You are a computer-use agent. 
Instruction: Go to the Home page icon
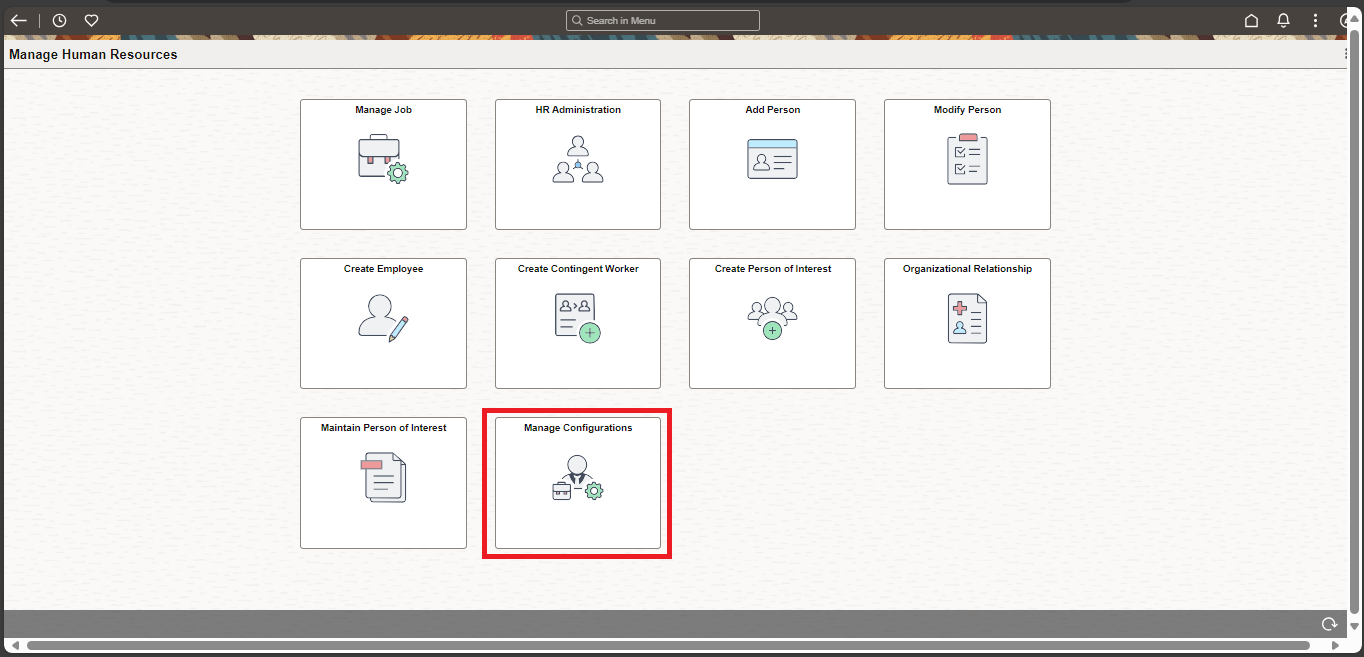coord(1251,20)
